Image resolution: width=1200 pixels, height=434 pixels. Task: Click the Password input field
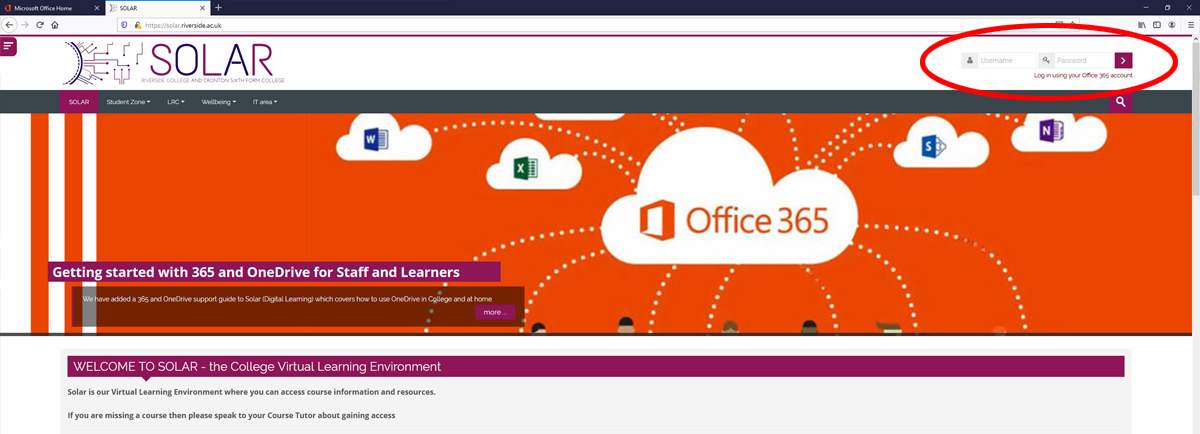point(1084,60)
